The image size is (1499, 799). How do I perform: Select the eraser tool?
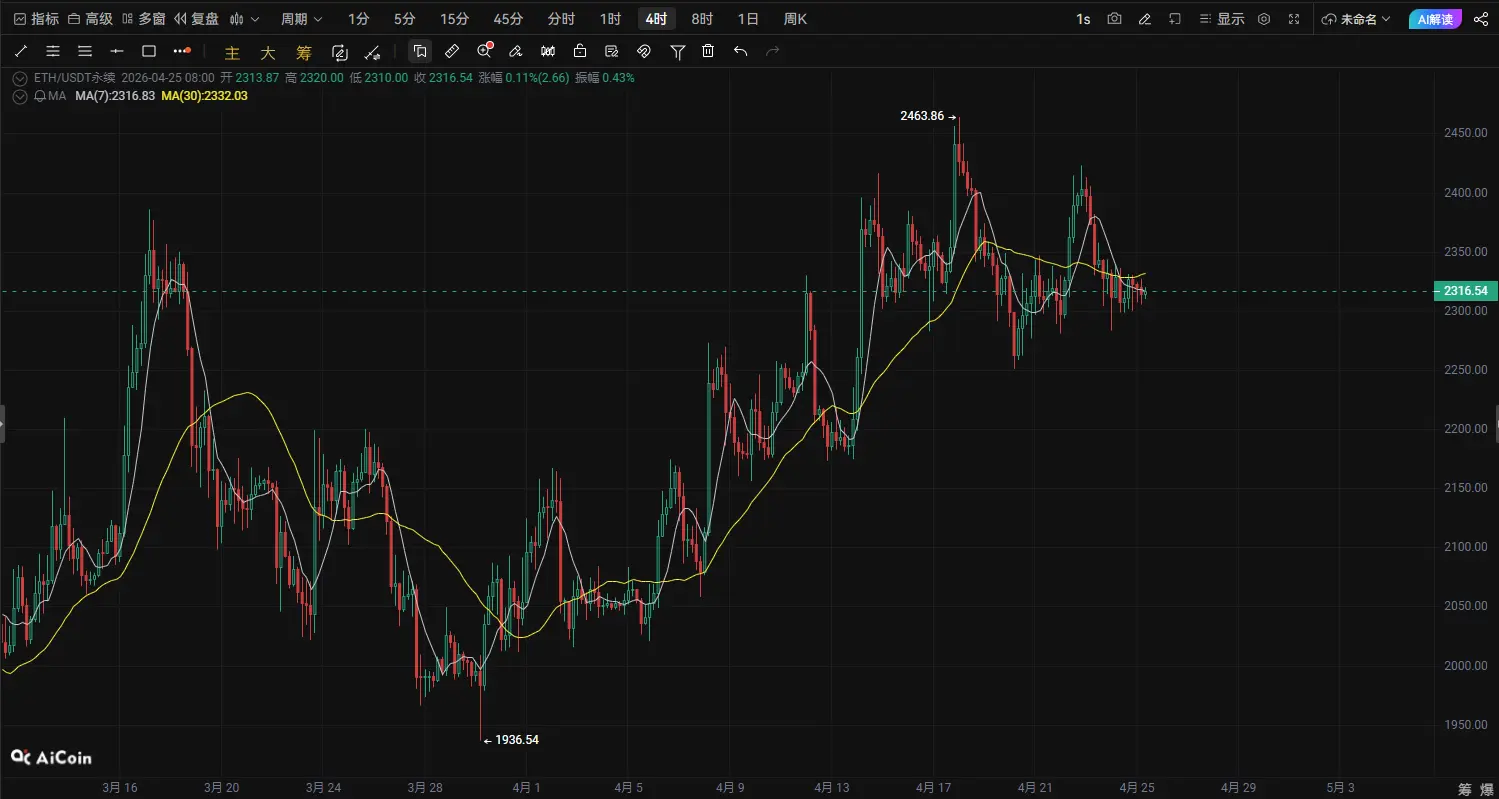[516, 51]
